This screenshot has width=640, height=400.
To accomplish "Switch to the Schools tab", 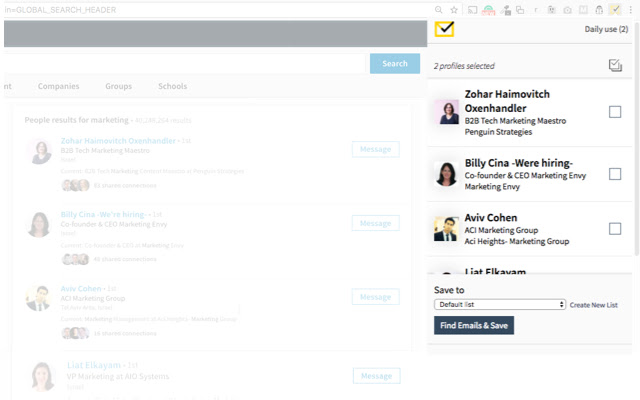I will click(x=172, y=86).
